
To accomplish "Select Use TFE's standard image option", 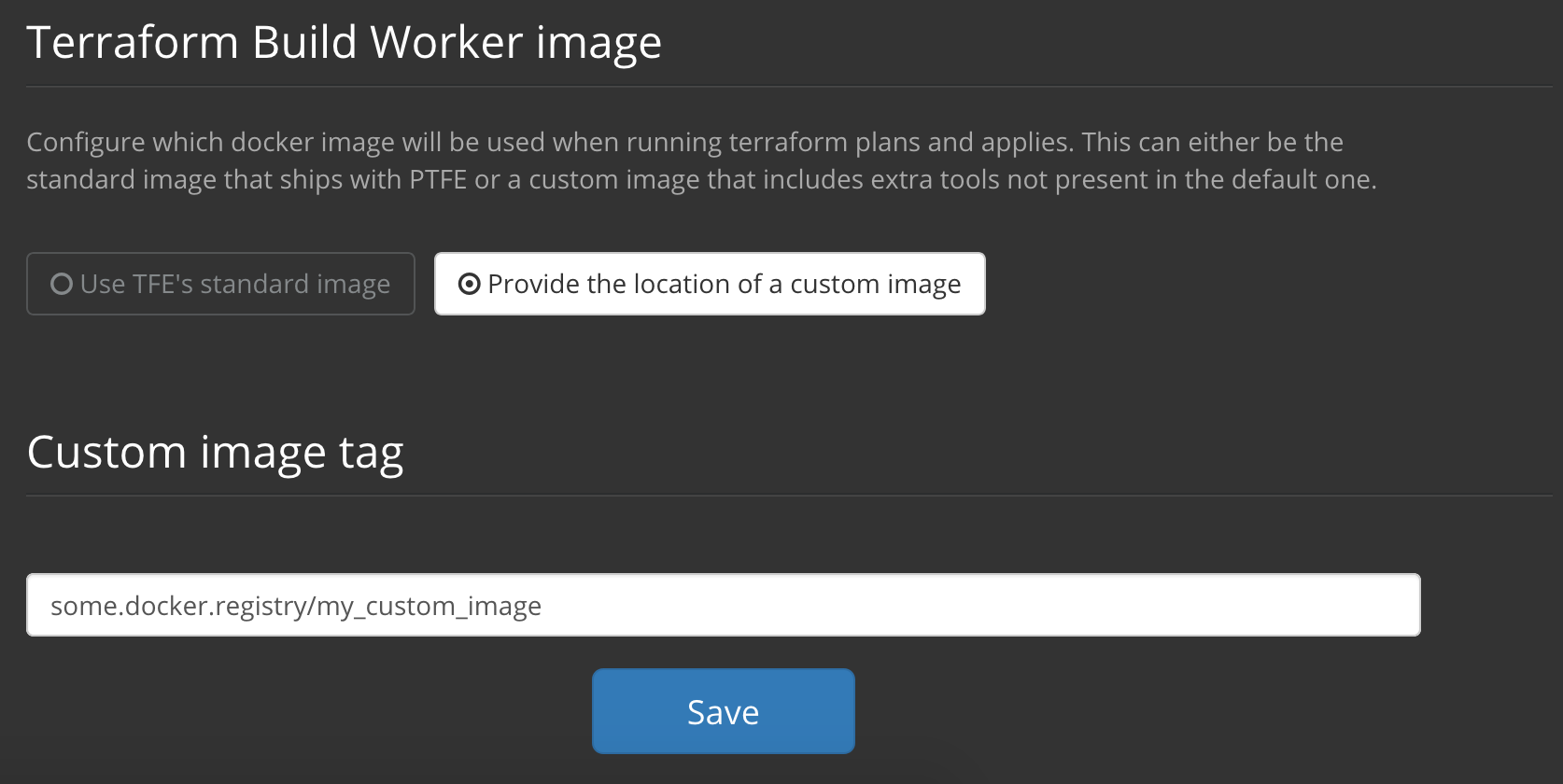I will 220,284.
